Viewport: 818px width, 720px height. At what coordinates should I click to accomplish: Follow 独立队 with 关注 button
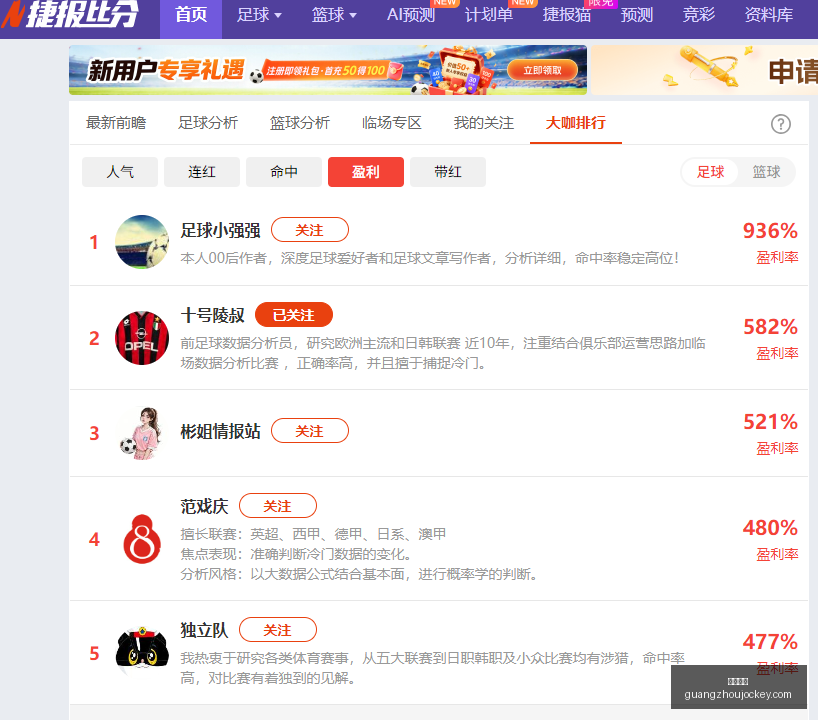click(278, 630)
